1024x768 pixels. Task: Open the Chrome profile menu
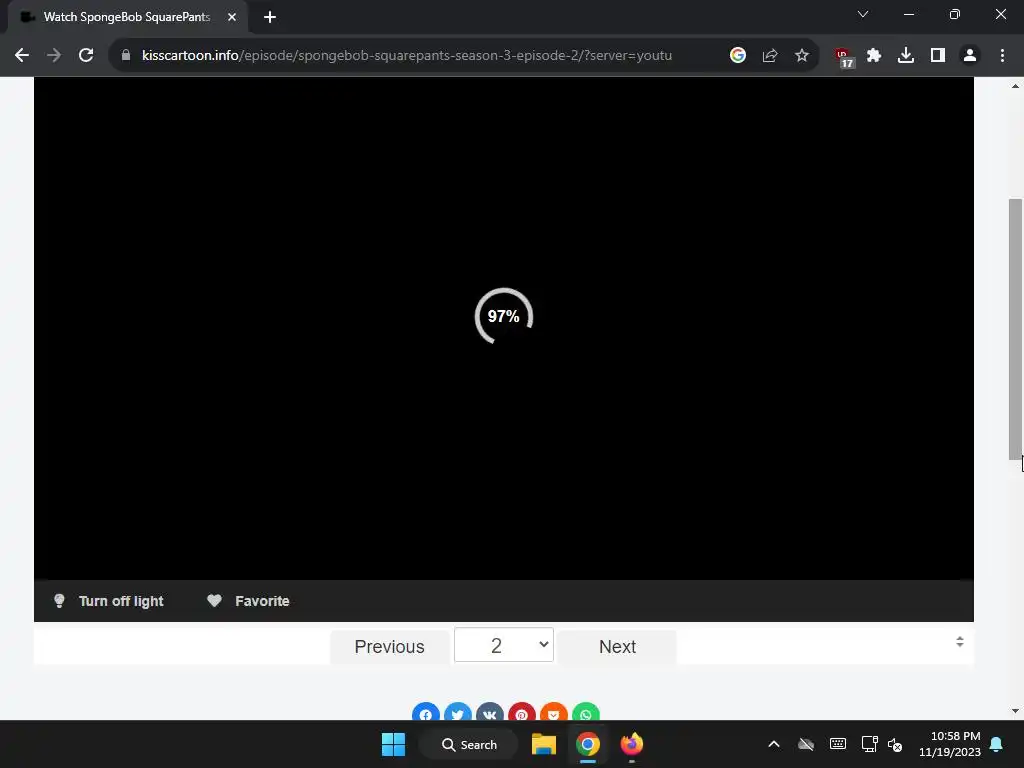[970, 56]
